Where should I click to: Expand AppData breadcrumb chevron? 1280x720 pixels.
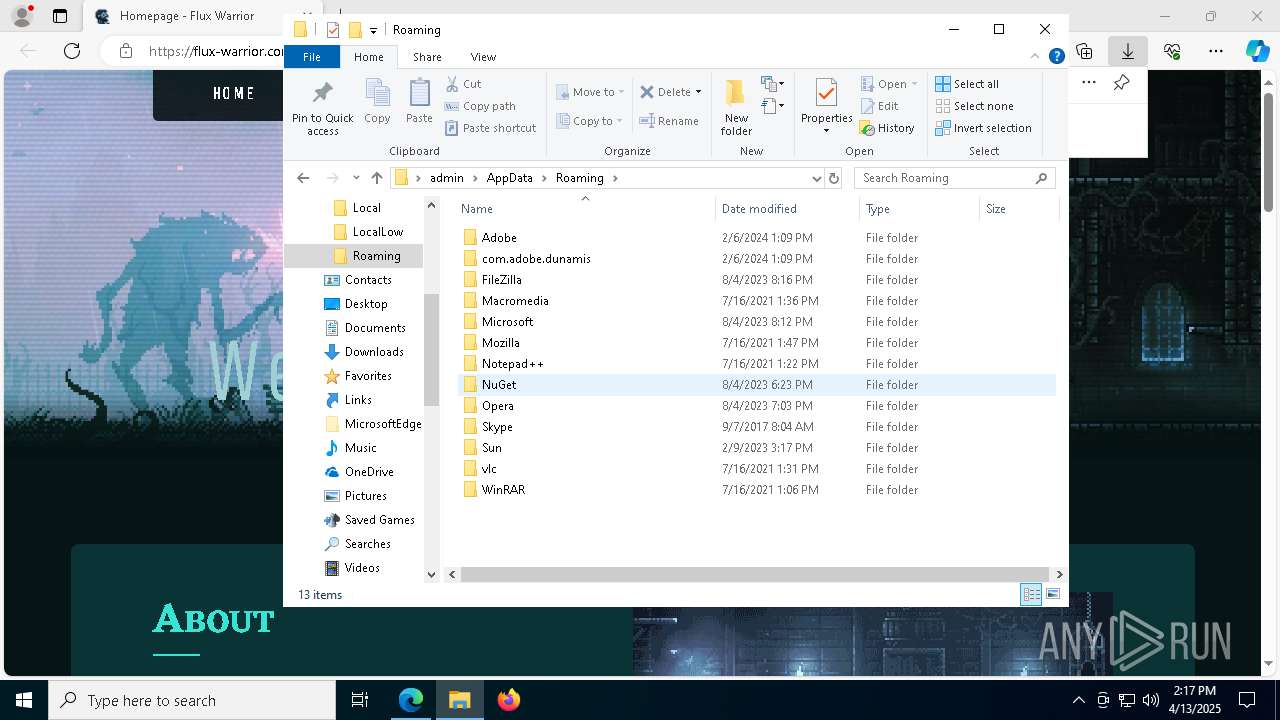[545, 178]
